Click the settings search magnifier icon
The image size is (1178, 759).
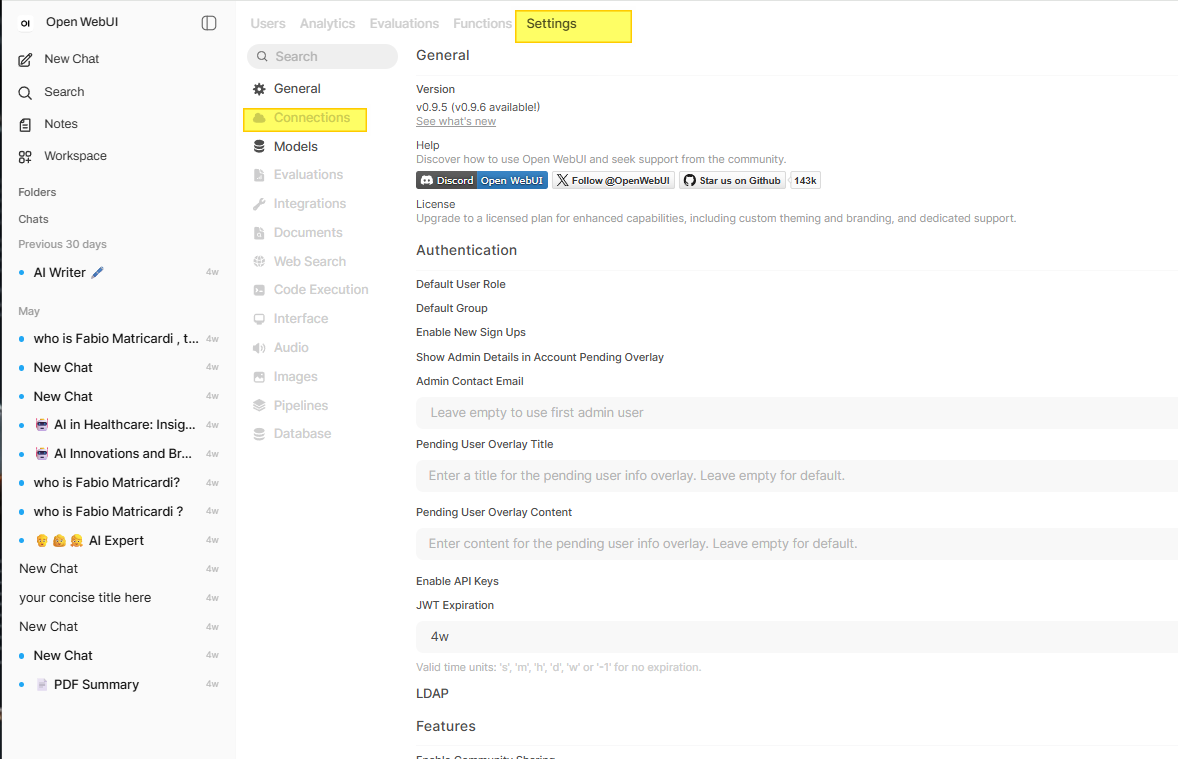262,56
